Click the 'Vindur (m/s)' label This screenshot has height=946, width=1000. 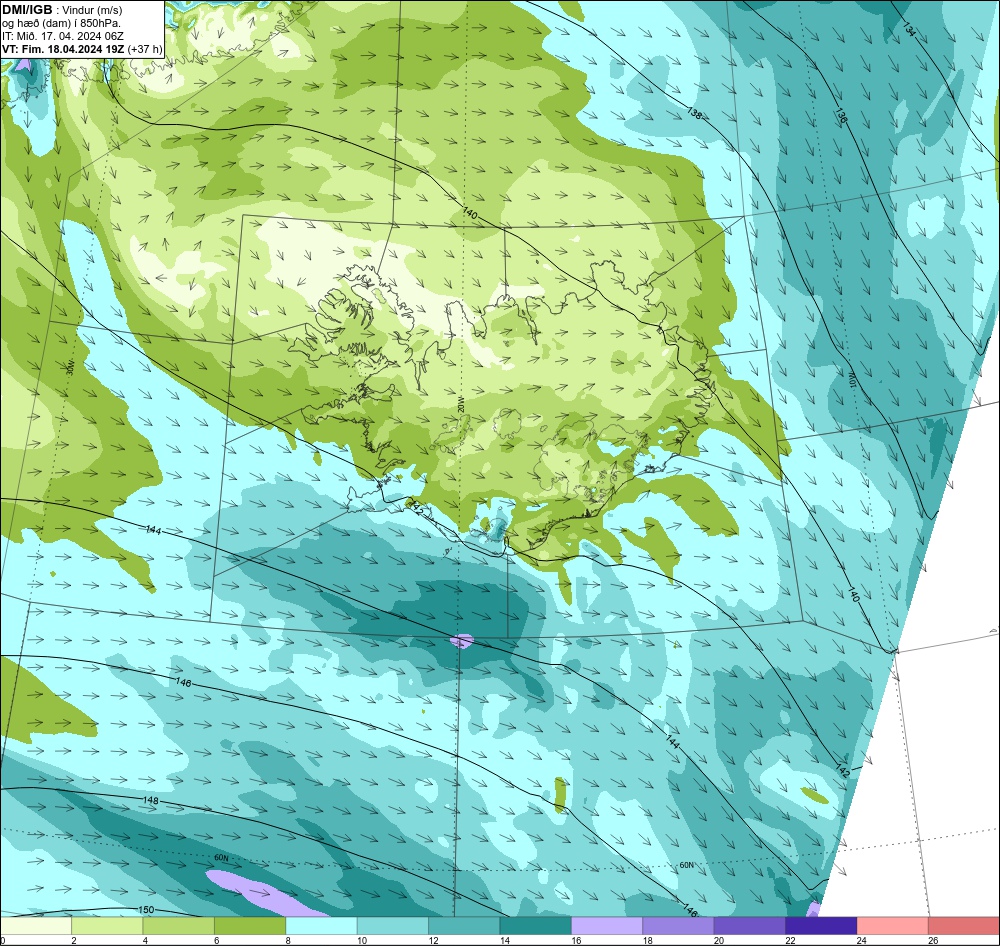[92, 10]
